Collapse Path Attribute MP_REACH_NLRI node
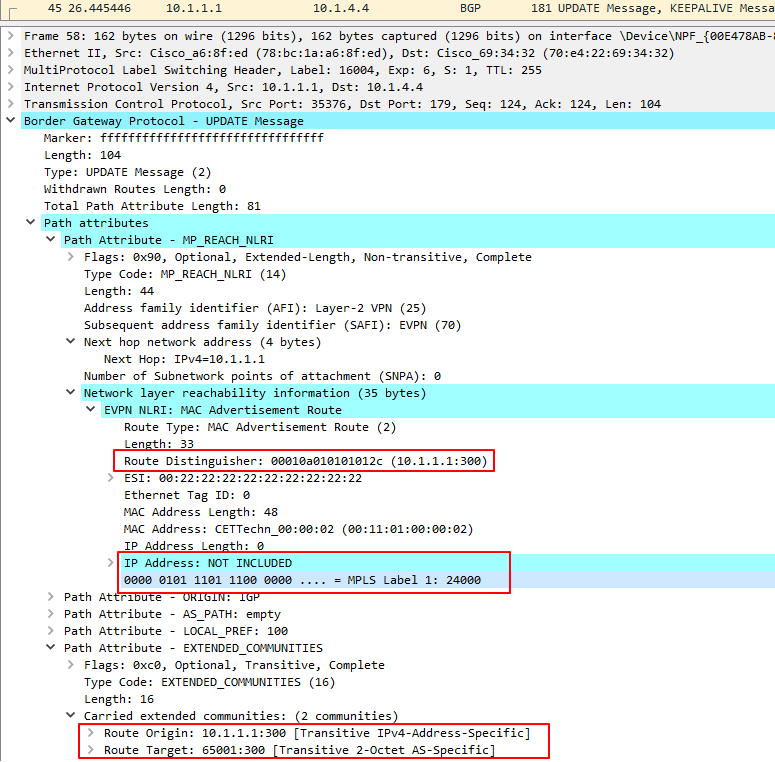The width and height of the screenshot is (775, 762). click(x=51, y=240)
